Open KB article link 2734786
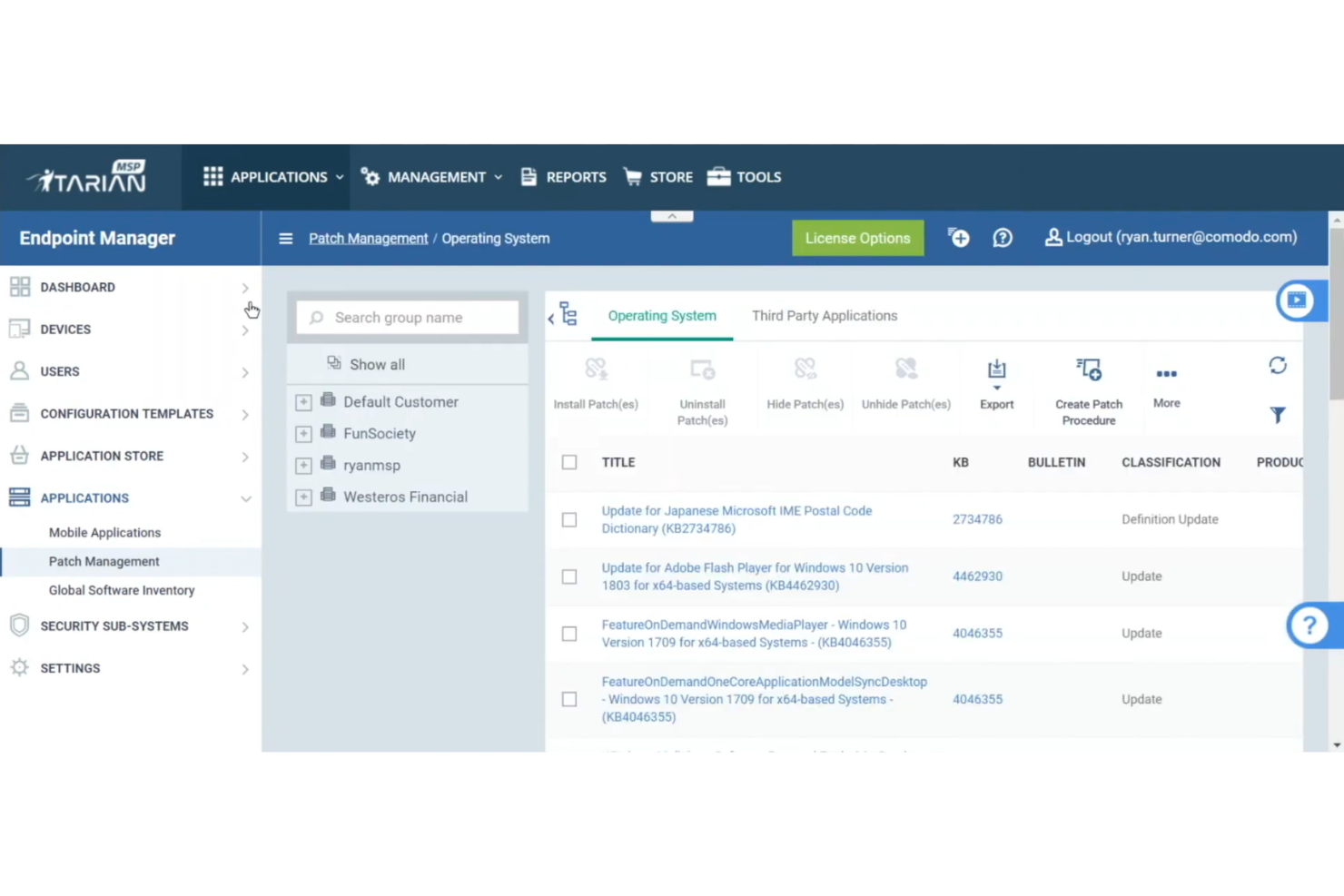Image resolution: width=1344 pixels, height=896 pixels. pyautogui.click(x=977, y=519)
